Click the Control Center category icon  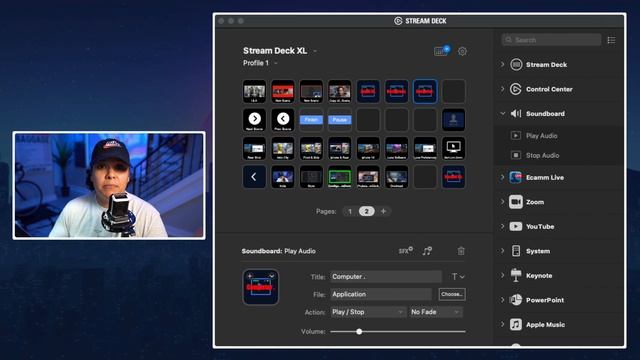pyautogui.click(x=516, y=89)
